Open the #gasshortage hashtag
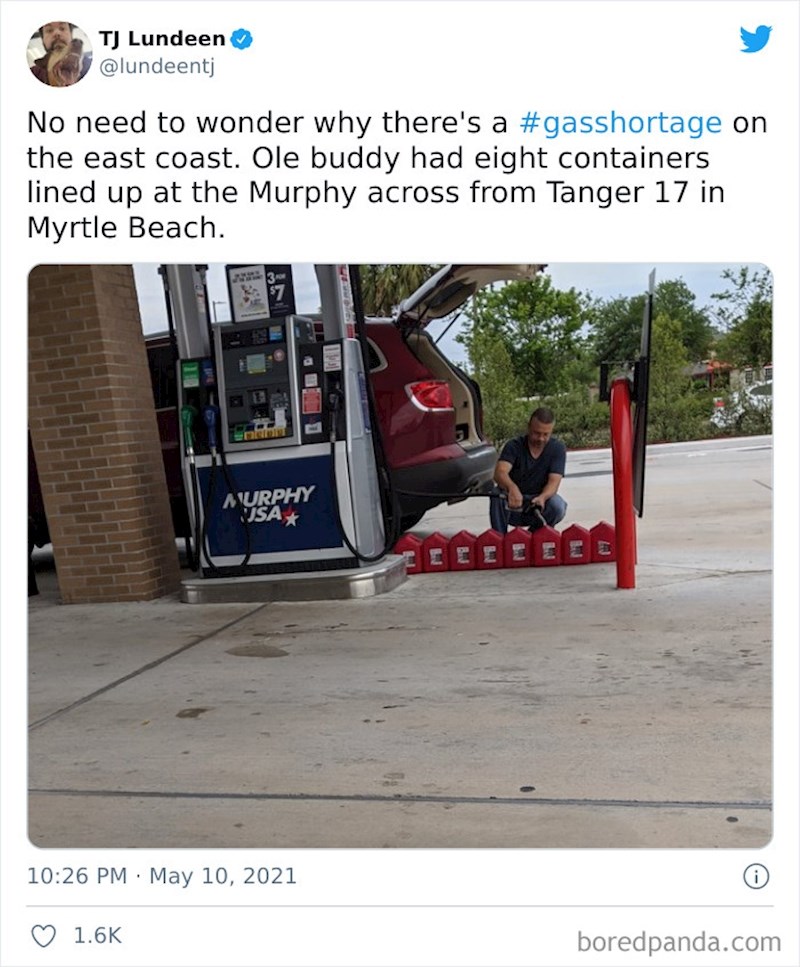 [621, 123]
